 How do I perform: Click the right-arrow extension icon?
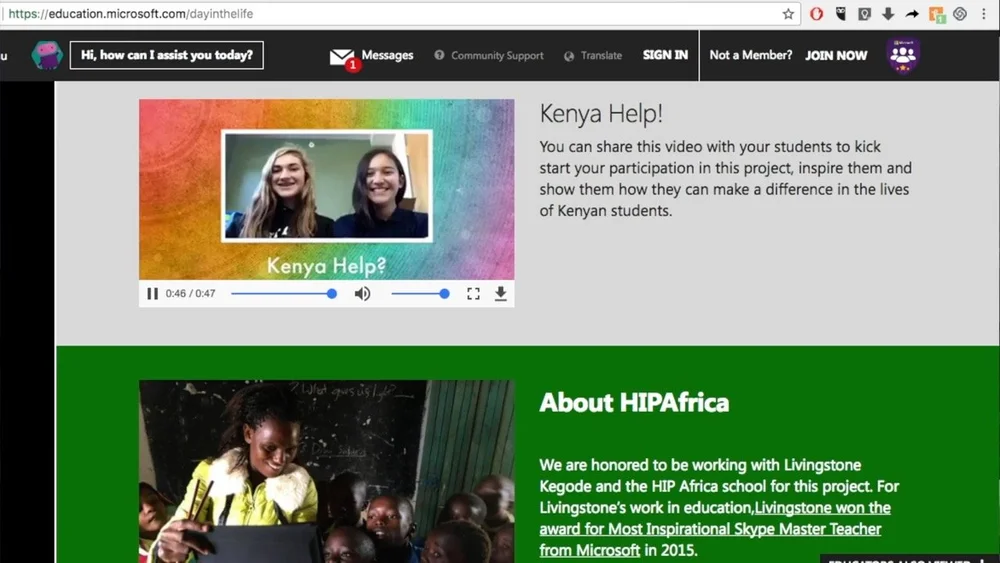pos(912,14)
